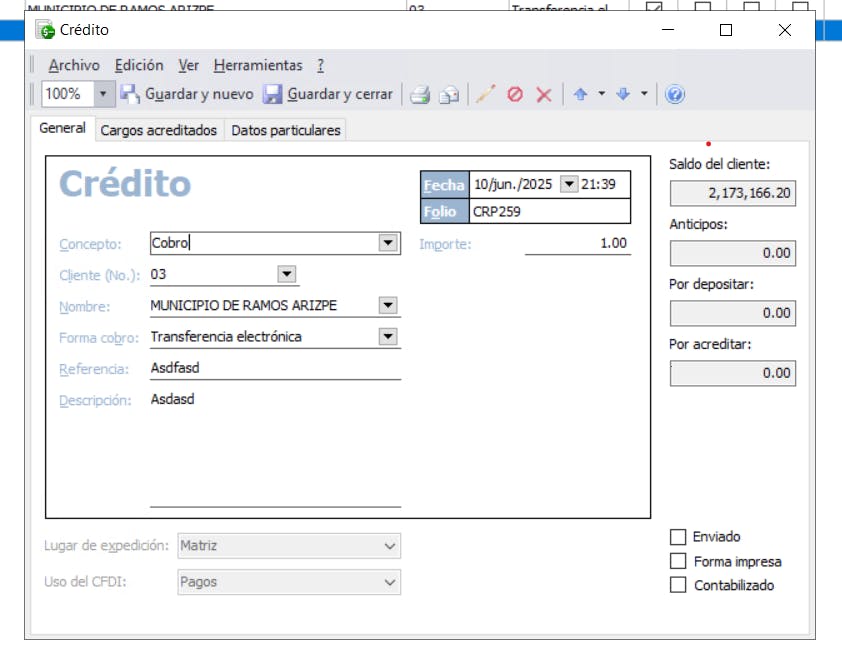Click the Descripción text Asdasd

tap(172, 399)
